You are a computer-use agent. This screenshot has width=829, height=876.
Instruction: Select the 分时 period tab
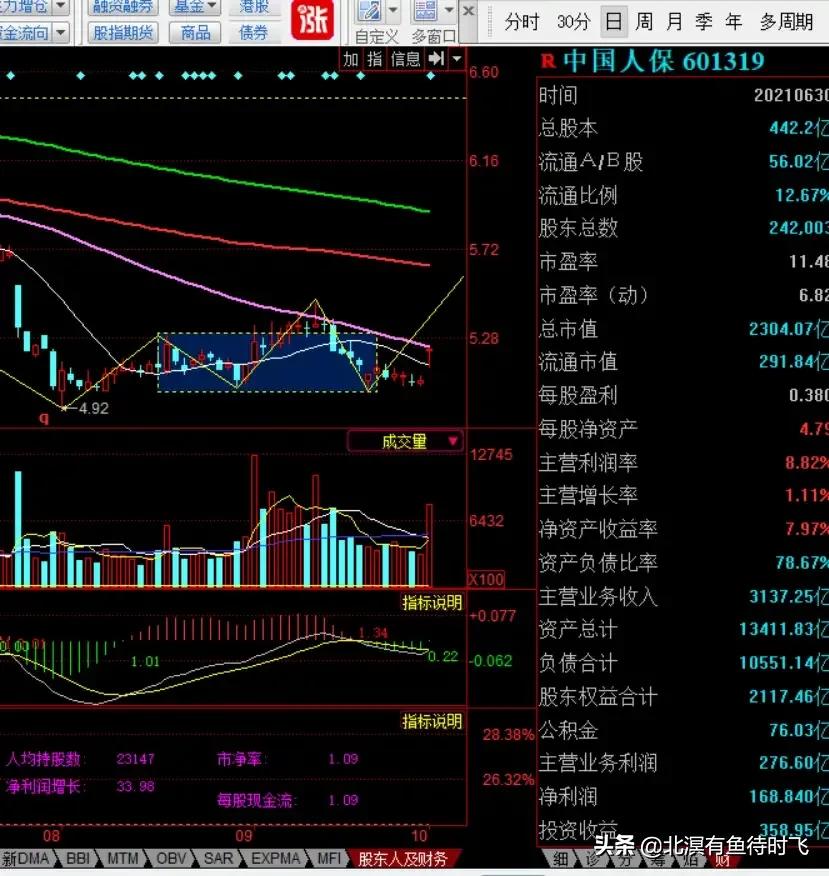pyautogui.click(x=521, y=22)
